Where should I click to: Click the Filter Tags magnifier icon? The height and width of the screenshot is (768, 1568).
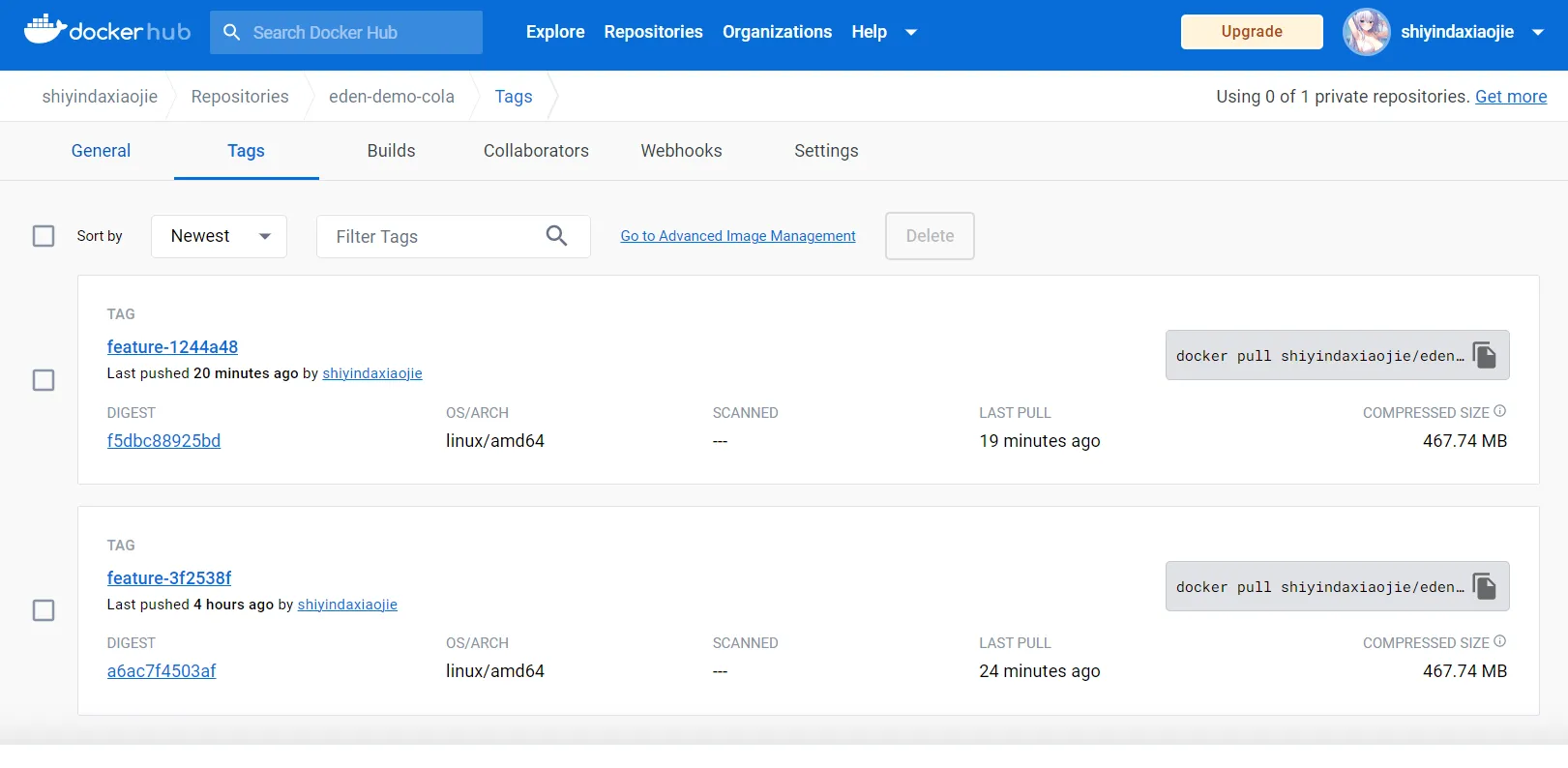[556, 236]
